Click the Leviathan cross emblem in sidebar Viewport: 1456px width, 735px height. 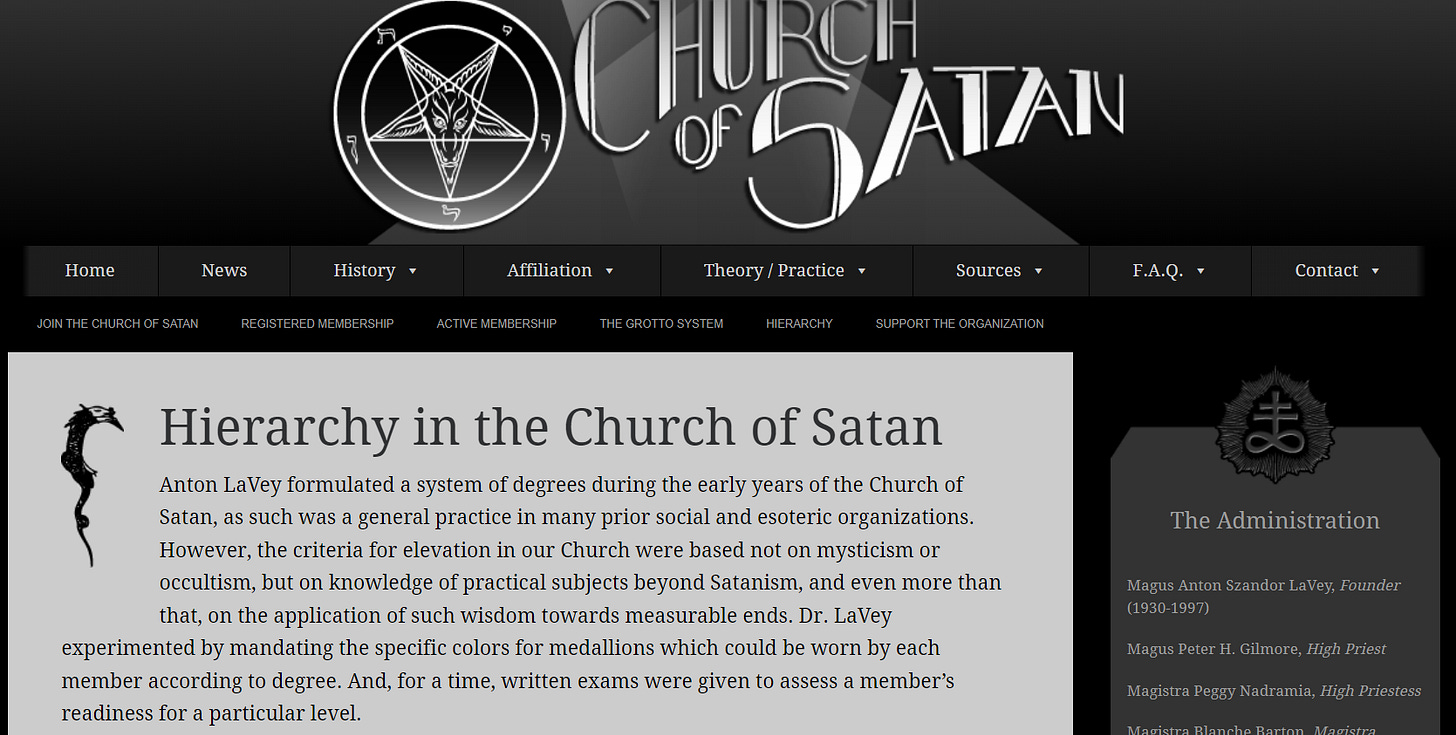1275,427
